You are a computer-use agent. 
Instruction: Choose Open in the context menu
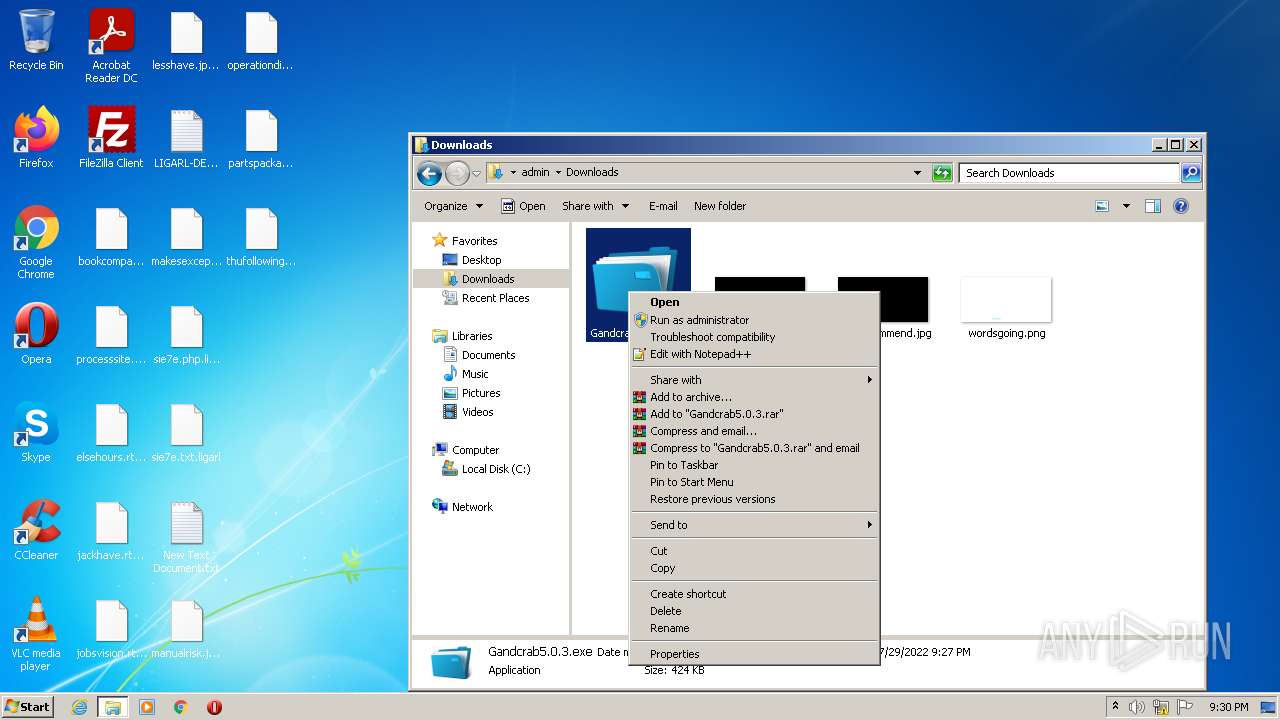click(x=754, y=302)
